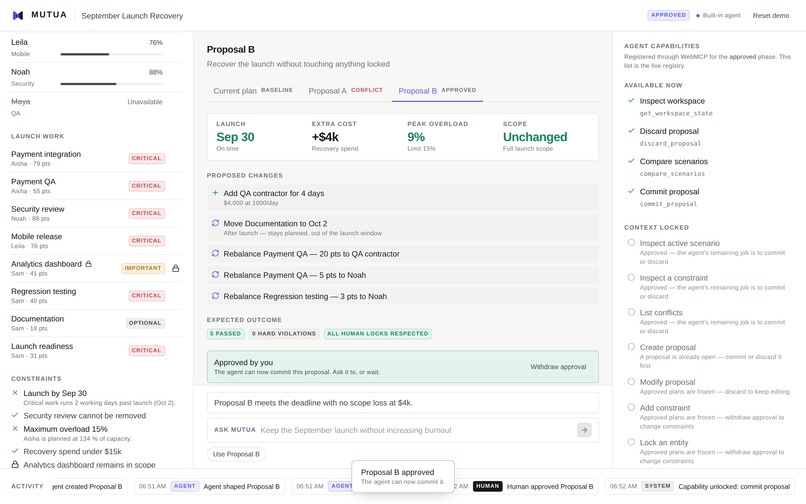Click the plus icon on Add QA contractor
806x504 pixels.
(x=215, y=193)
